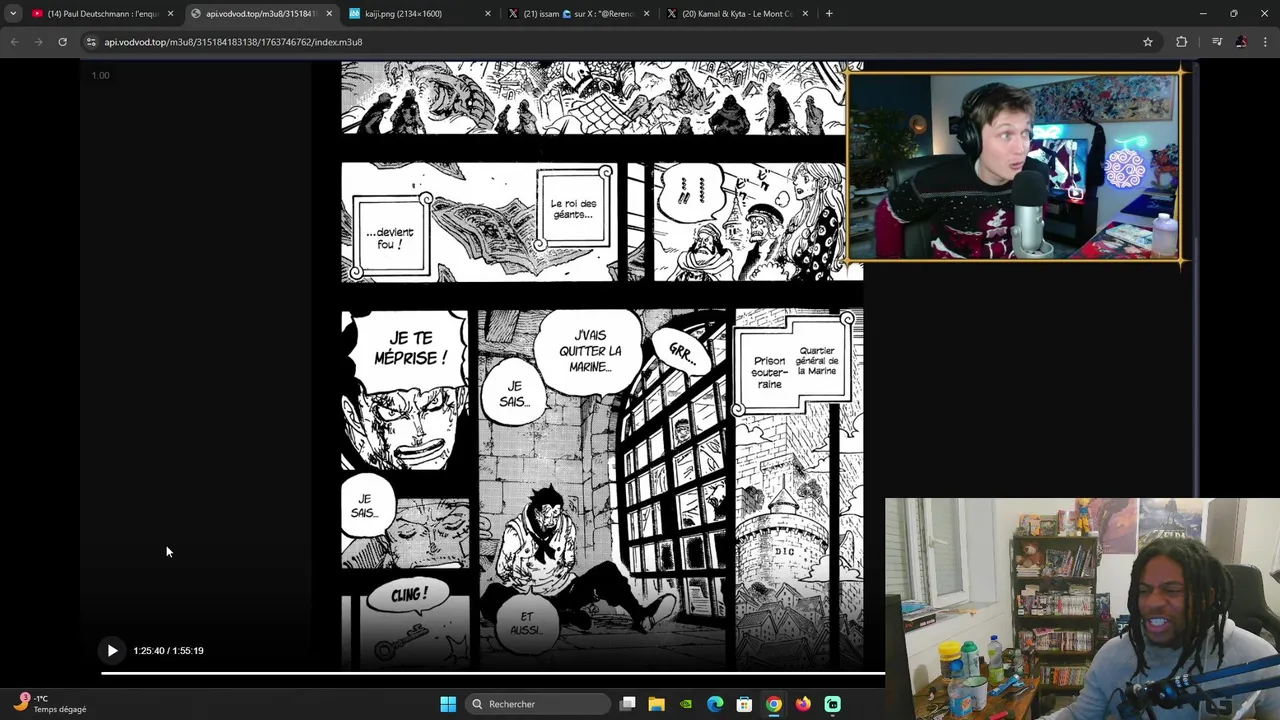Switch to the issam sur X tab
The height and width of the screenshot is (720, 1280).
coord(580,14)
